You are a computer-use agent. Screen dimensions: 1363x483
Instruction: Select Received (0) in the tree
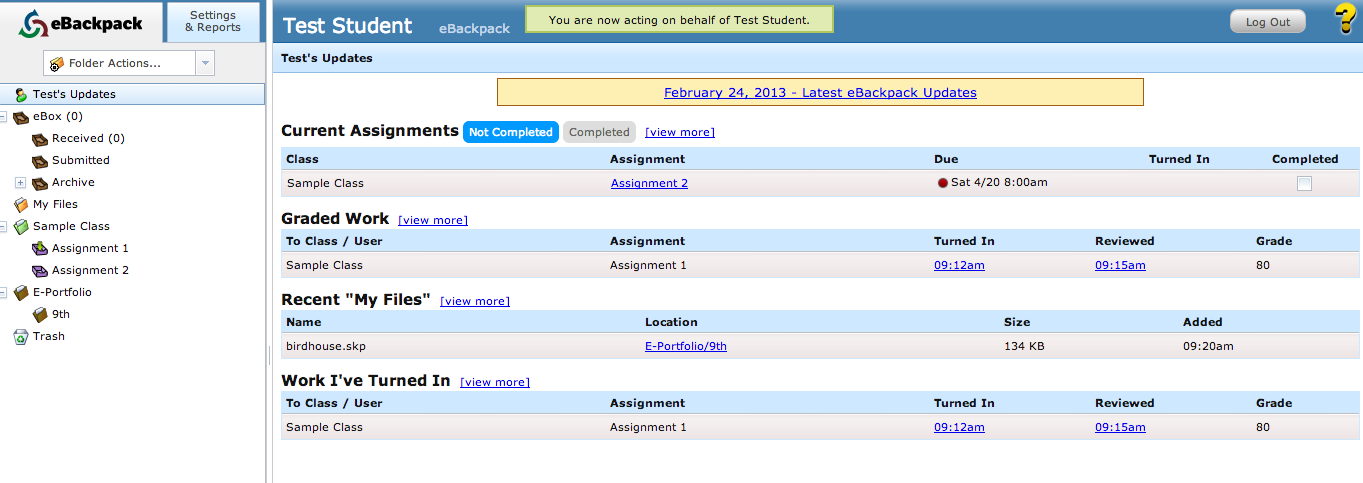pyautogui.click(x=88, y=139)
